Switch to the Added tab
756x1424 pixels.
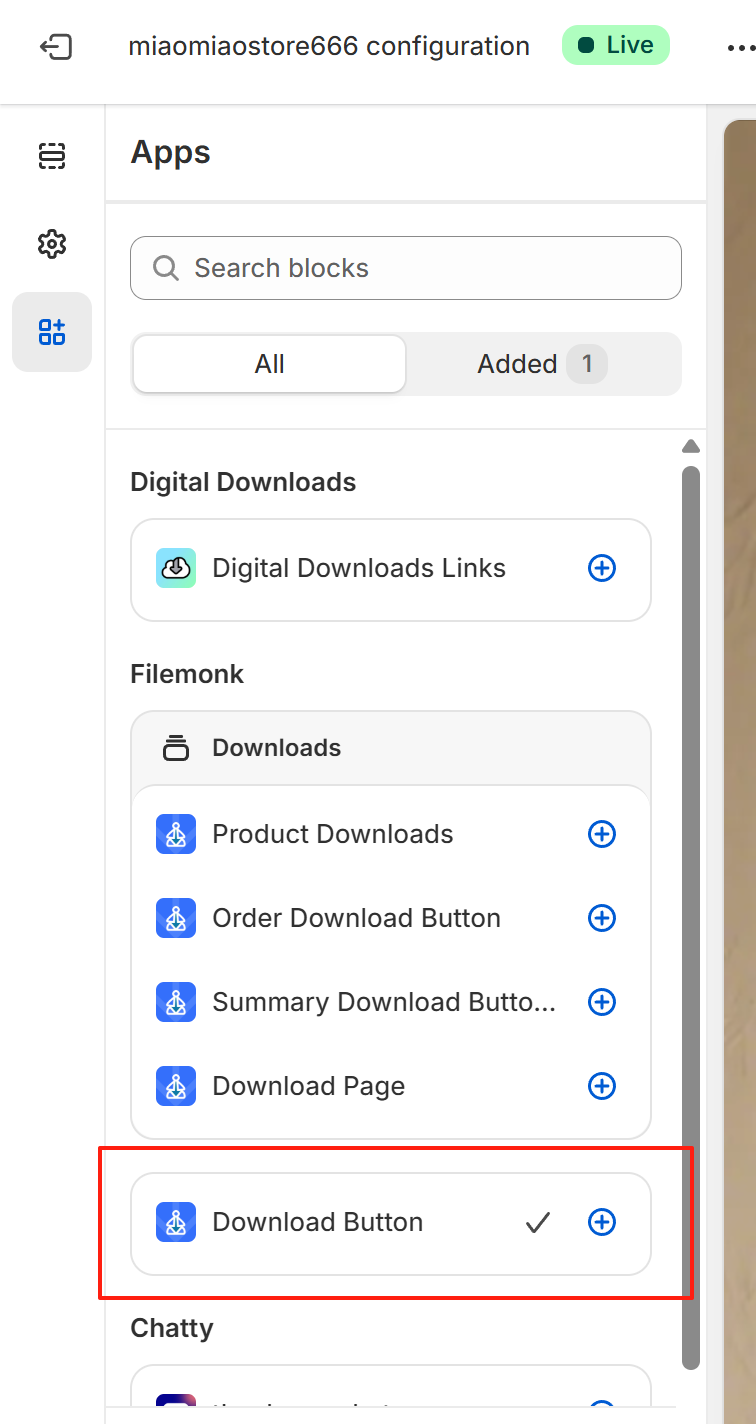coord(543,364)
